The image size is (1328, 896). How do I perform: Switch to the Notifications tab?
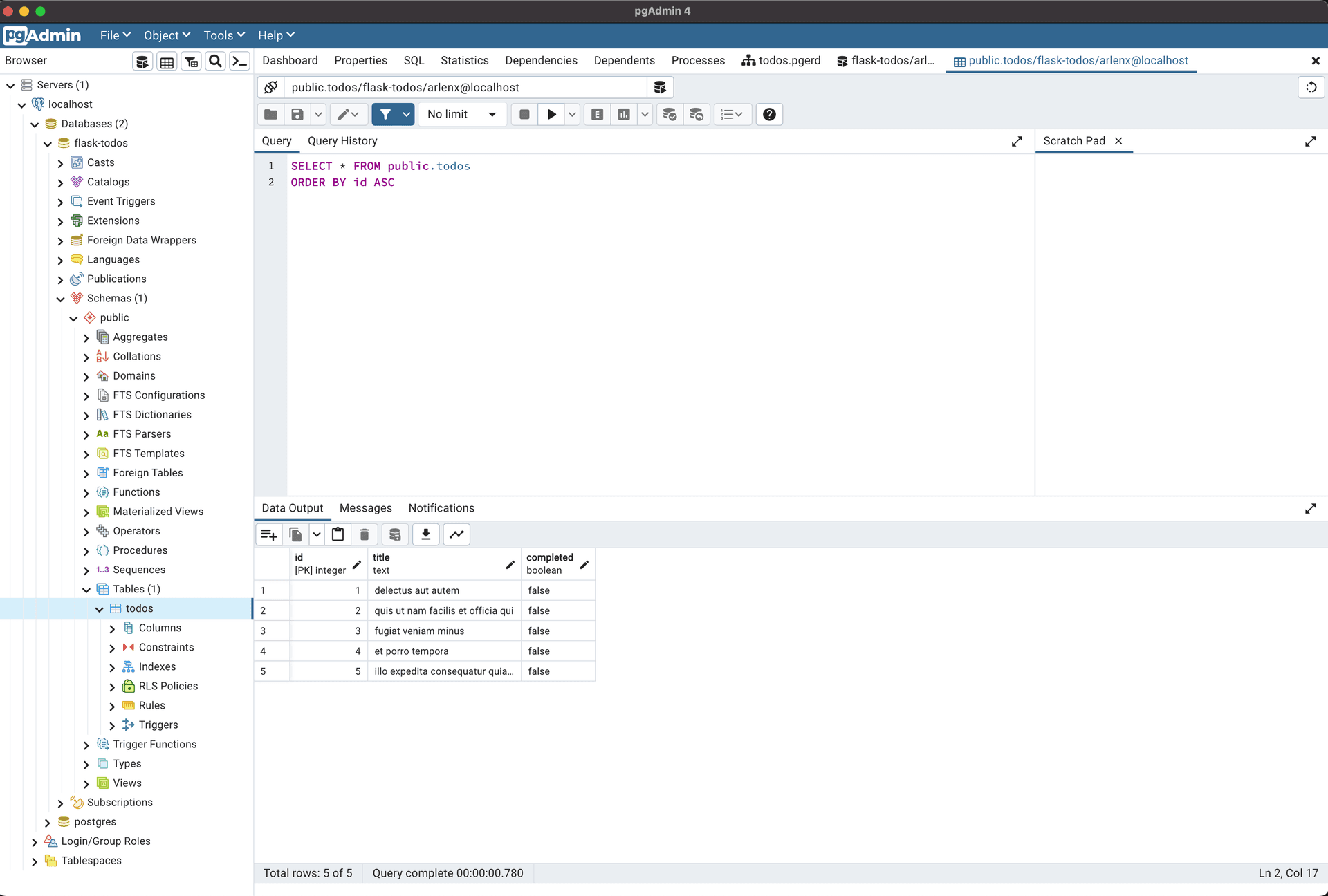(441, 508)
